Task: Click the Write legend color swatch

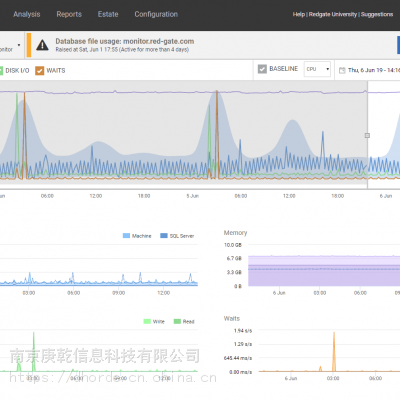Action: point(147,321)
